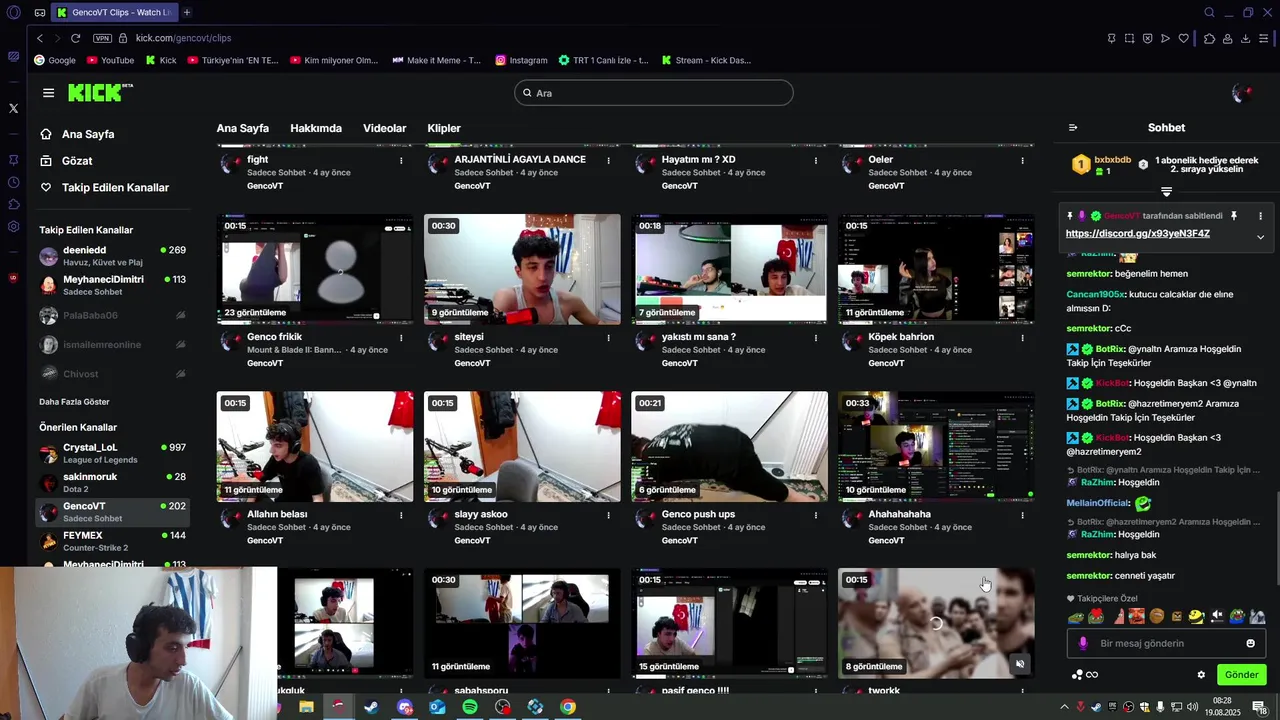Show hidden system tray icons
The image size is (1280, 720).
[1065, 707]
